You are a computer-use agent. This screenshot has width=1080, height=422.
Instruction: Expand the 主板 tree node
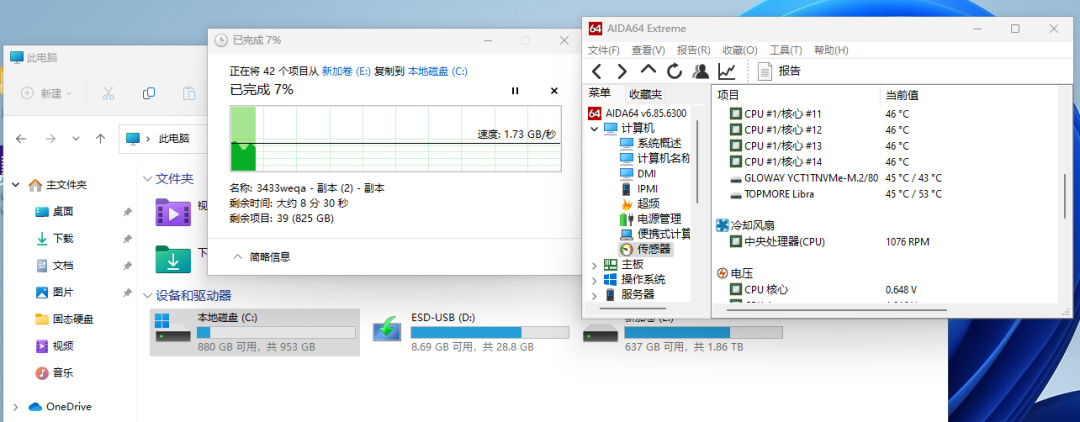[594, 265]
